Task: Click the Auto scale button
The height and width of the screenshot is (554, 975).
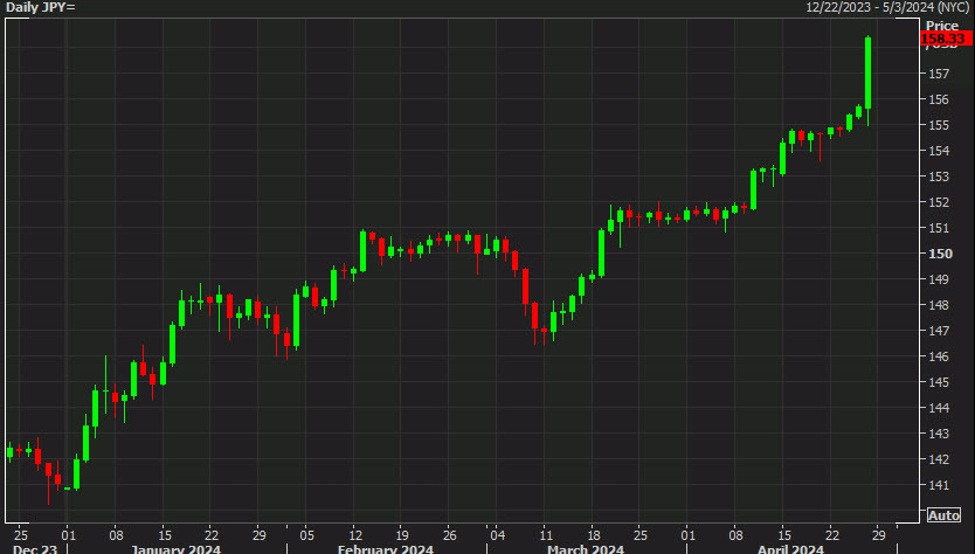Action: point(943,515)
